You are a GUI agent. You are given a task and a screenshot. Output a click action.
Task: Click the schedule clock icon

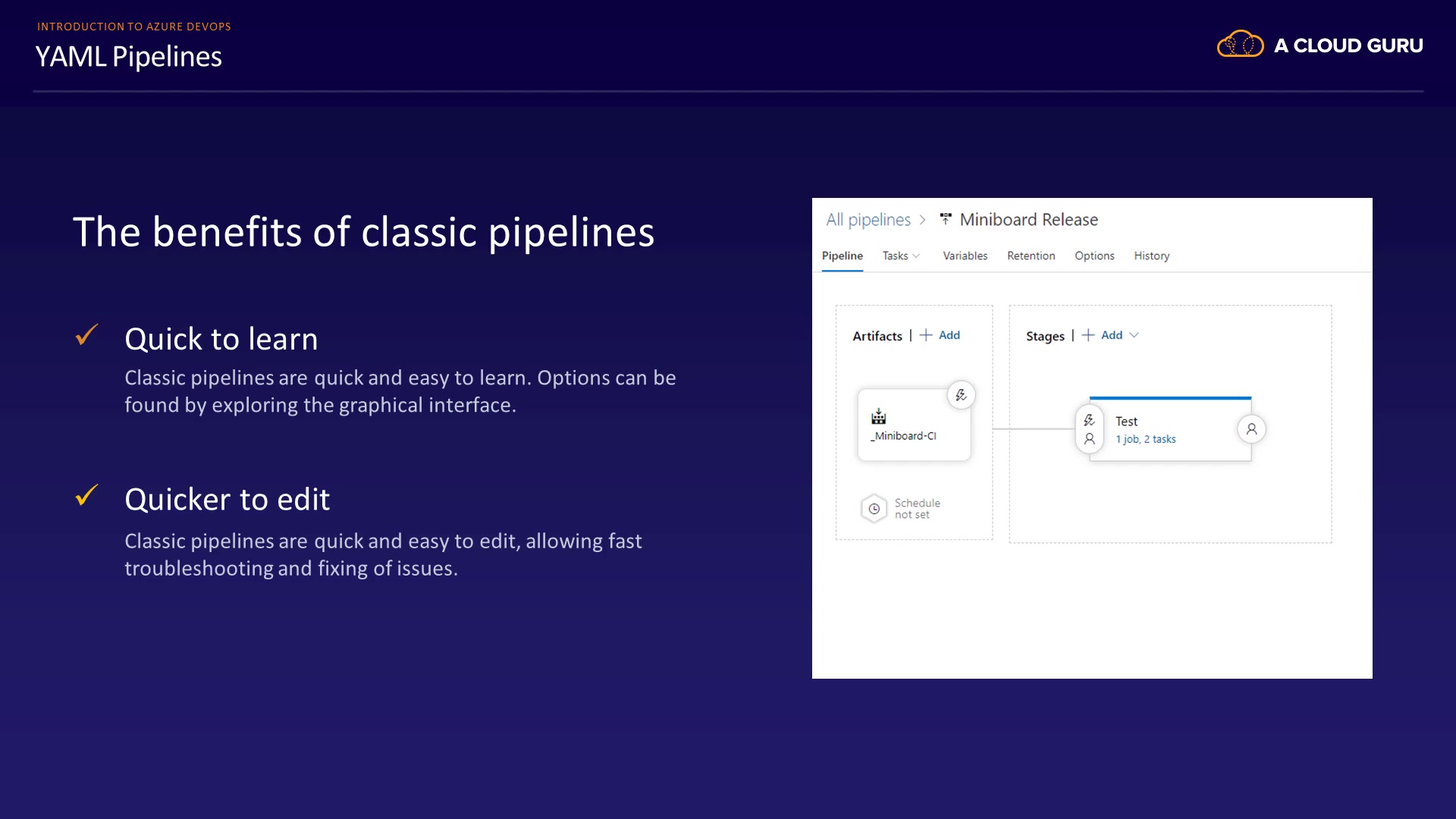[874, 509]
